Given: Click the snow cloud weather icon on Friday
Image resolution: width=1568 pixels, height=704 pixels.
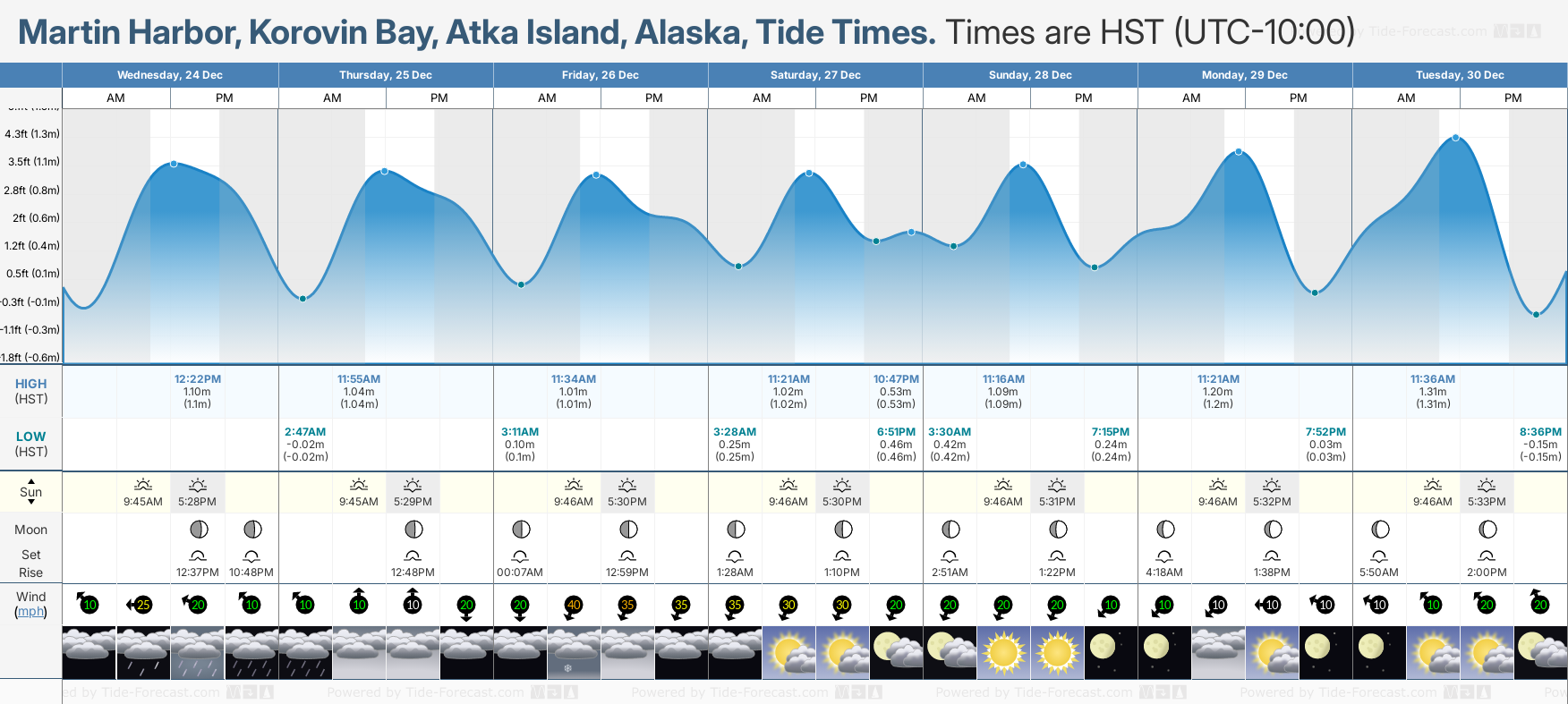Looking at the screenshot, I should coord(574,652).
